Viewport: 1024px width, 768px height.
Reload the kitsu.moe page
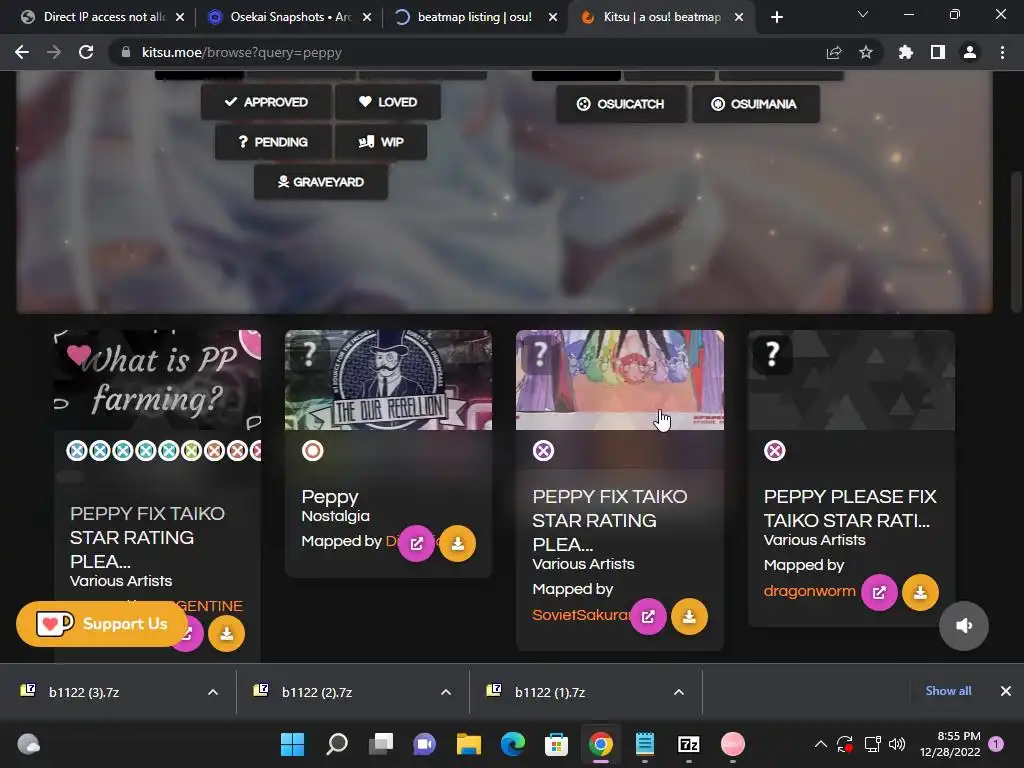pyautogui.click(x=86, y=52)
